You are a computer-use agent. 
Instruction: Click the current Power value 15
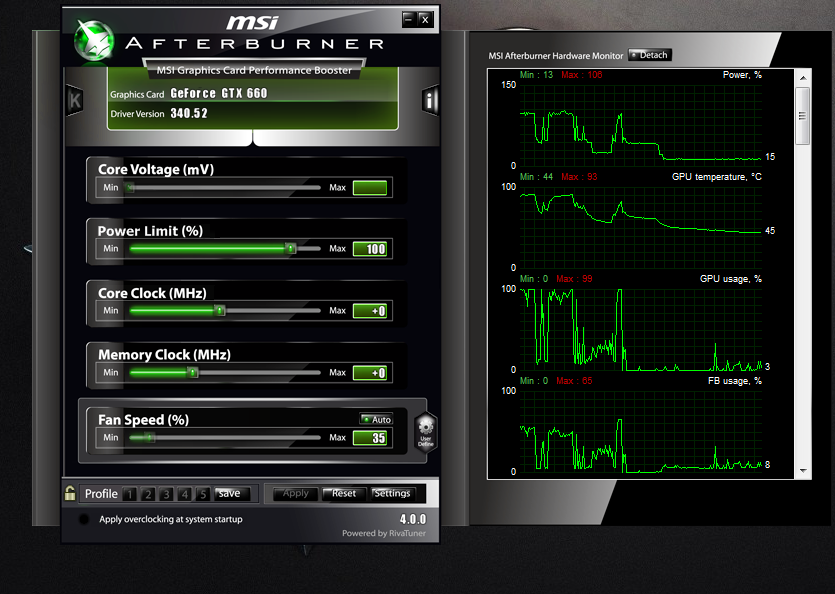[770, 157]
